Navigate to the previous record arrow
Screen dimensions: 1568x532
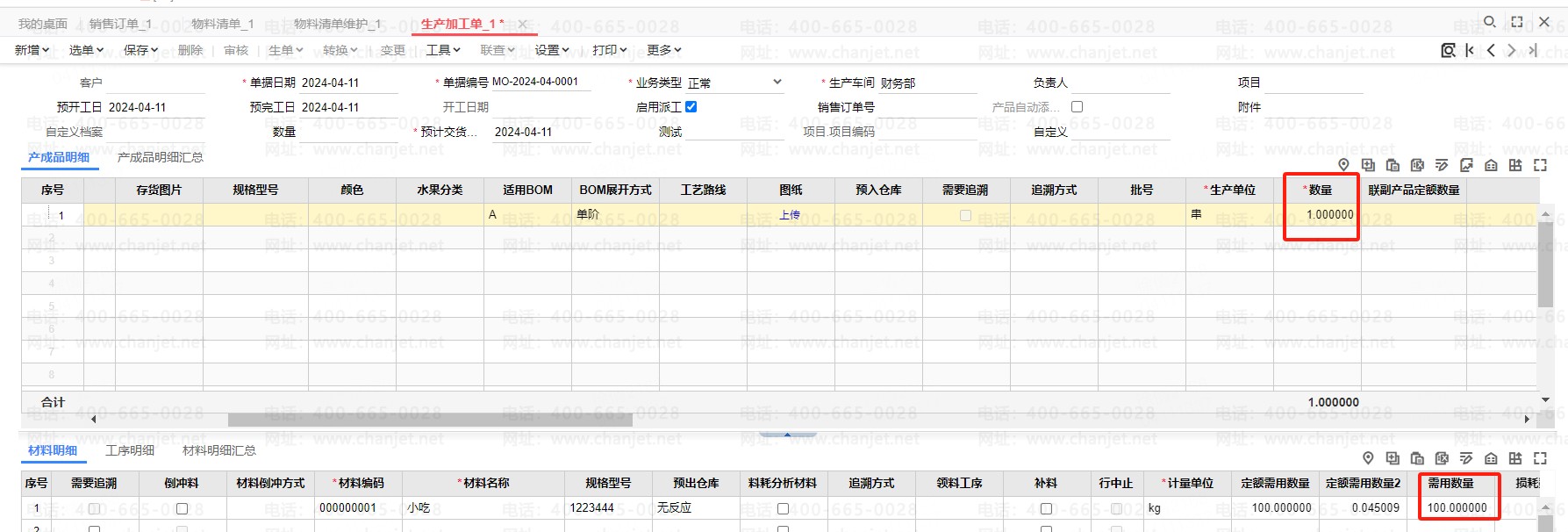coord(1491,50)
